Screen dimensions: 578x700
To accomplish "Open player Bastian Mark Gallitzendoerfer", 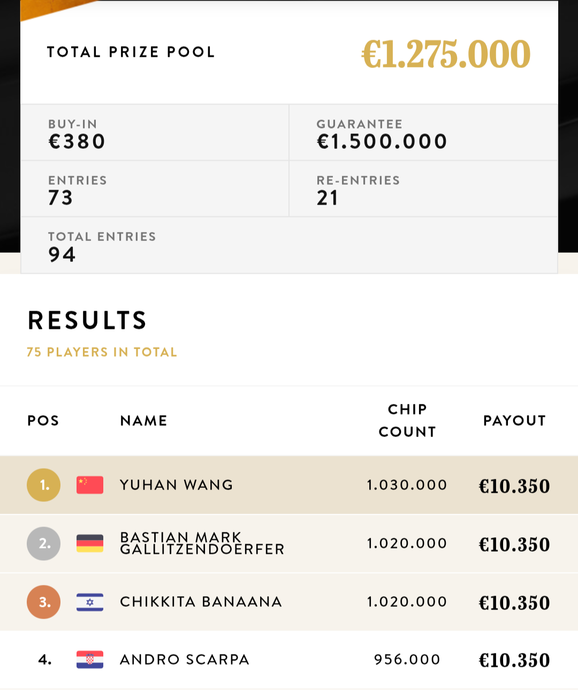I will (202, 543).
